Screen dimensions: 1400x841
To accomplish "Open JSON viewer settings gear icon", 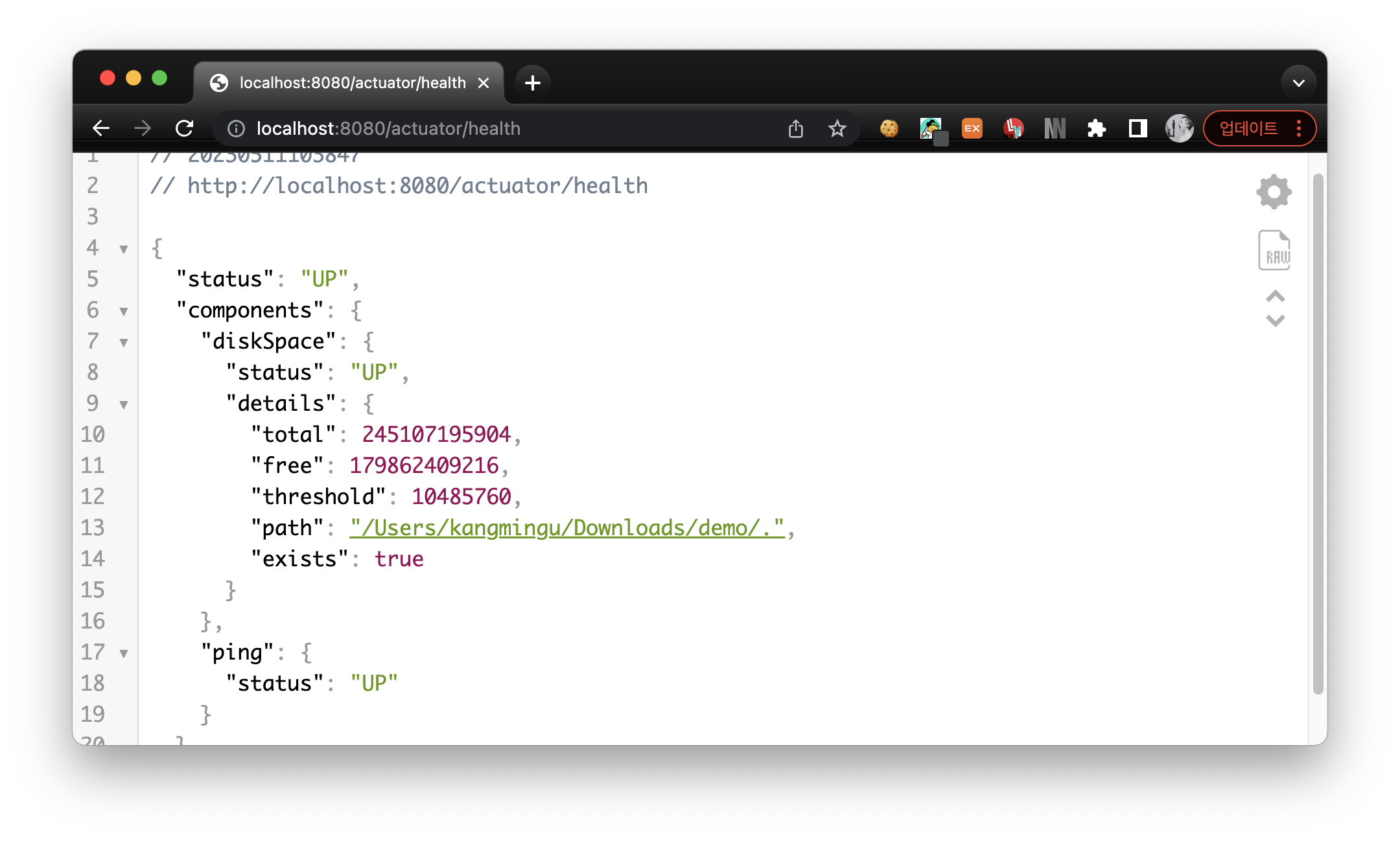I will 1274,192.
